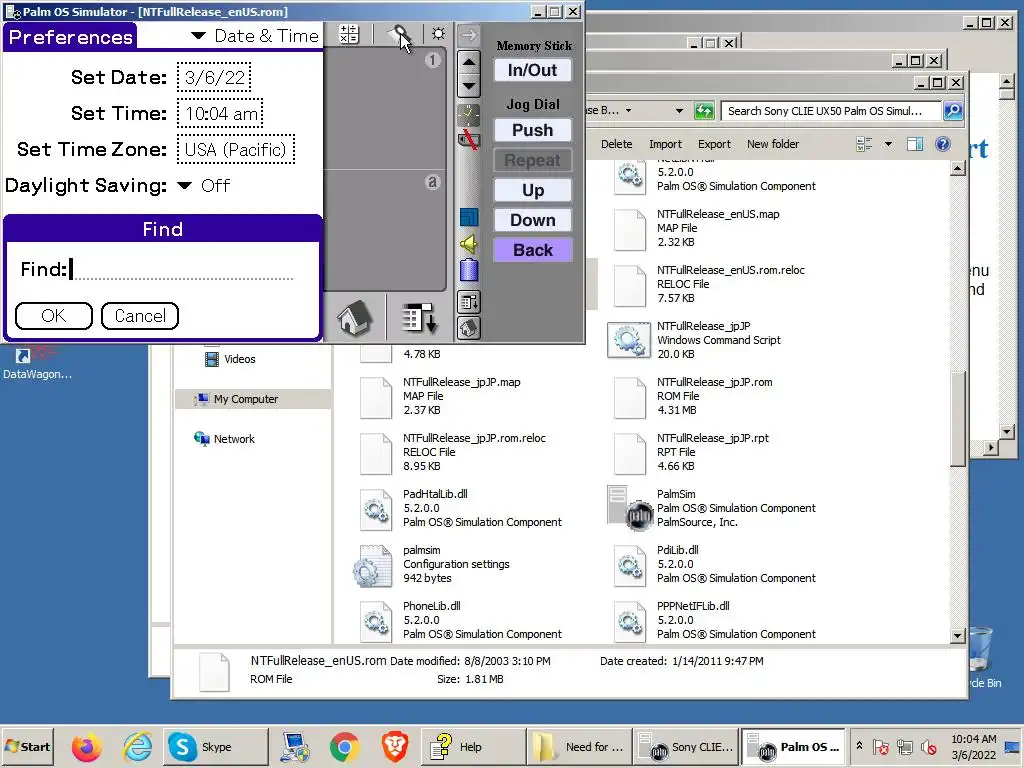Click the Set Time 10:04 am selector
The image size is (1024, 768).
[220, 114]
